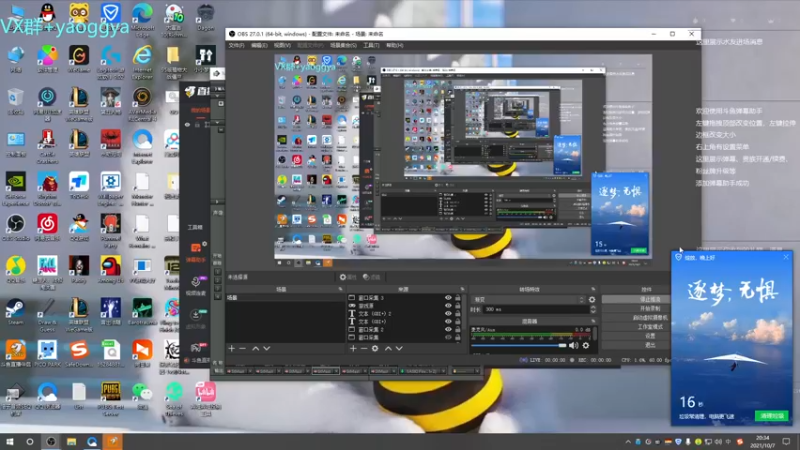The height and width of the screenshot is (450, 800).
Task: Open the 麦克风/Aux mixer settings gear
Action: pyautogui.click(x=586, y=345)
